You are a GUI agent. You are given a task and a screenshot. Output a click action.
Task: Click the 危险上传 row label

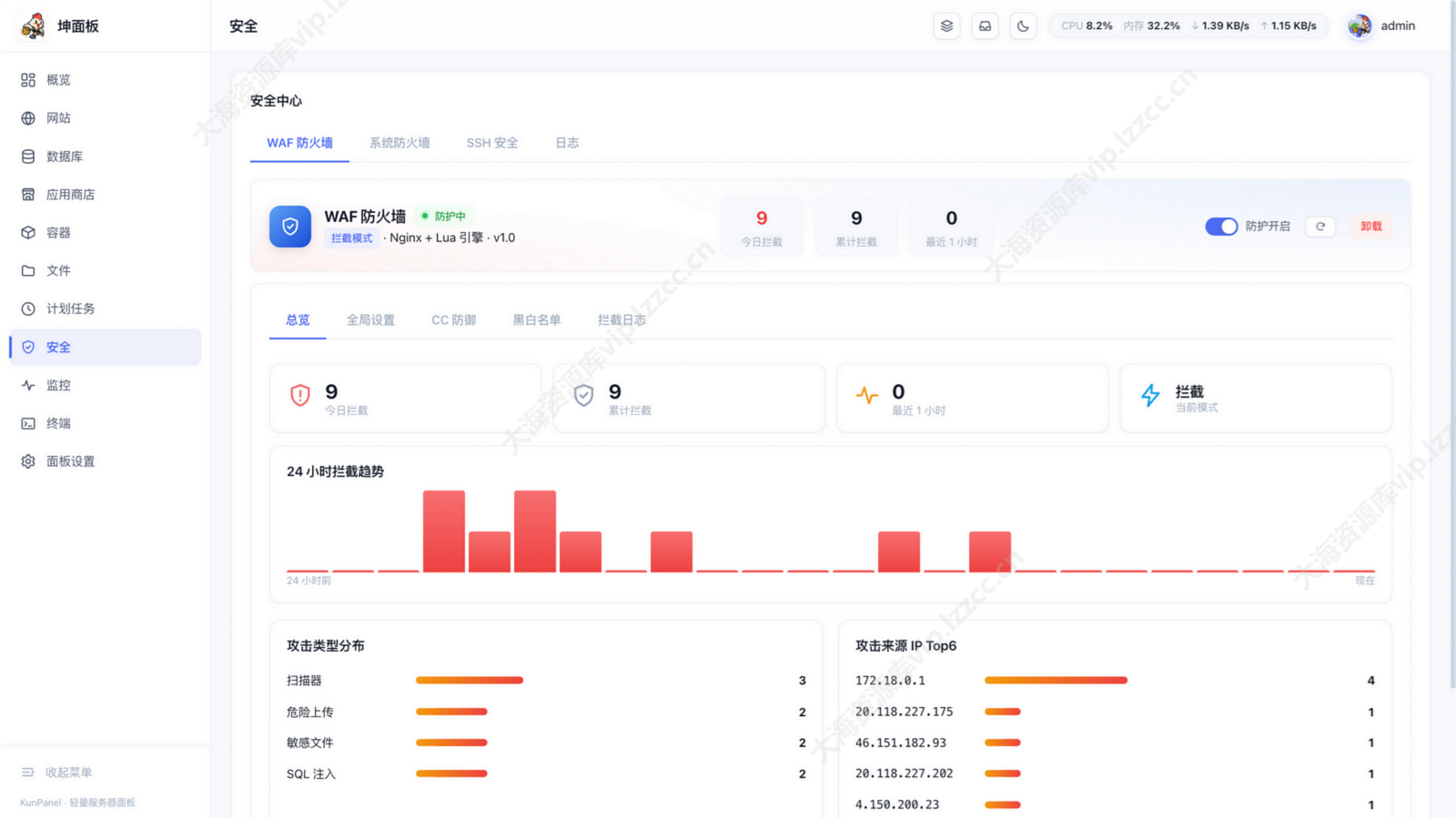point(310,713)
